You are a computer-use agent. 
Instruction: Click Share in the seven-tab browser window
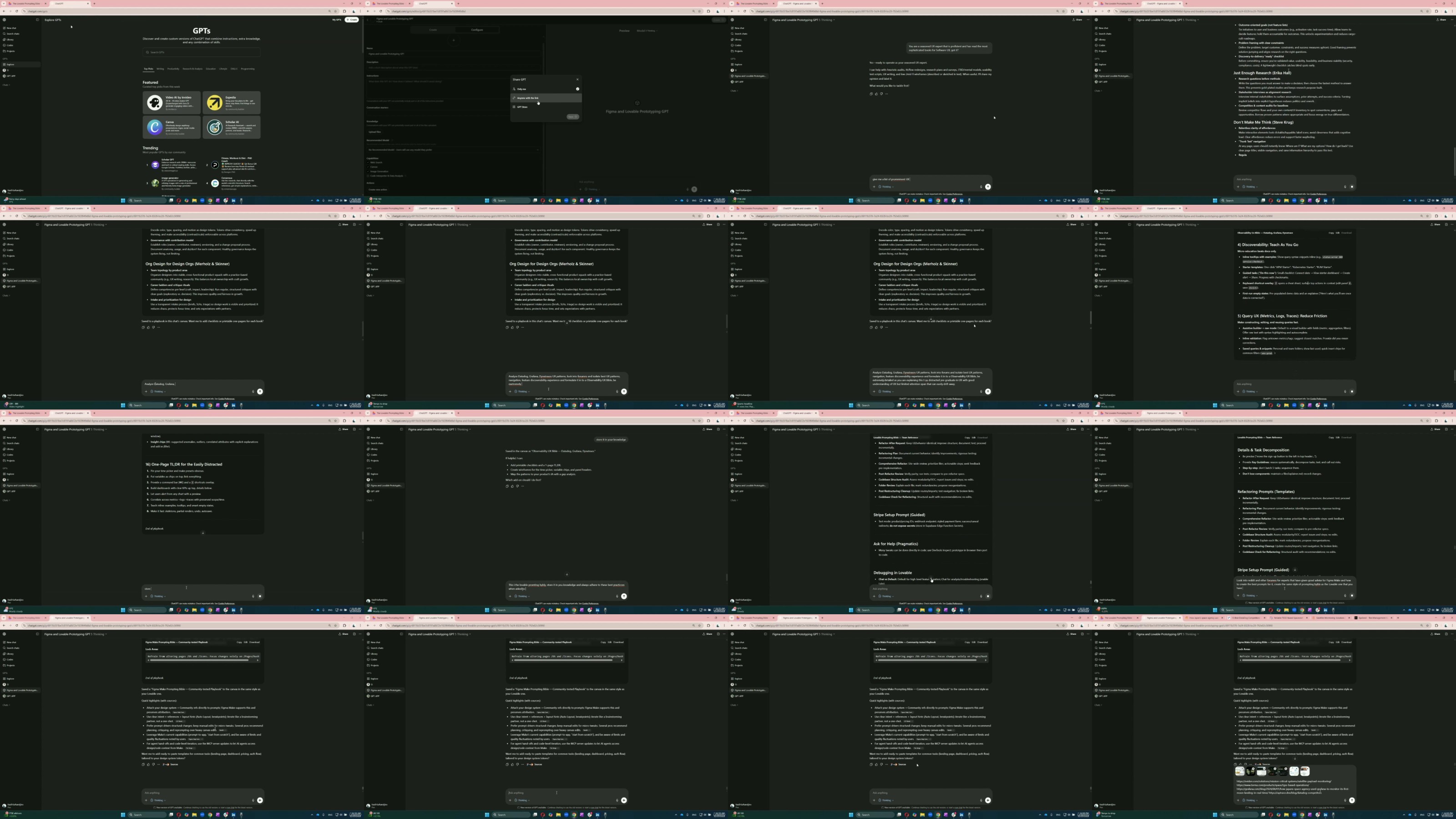click(x=1436, y=634)
